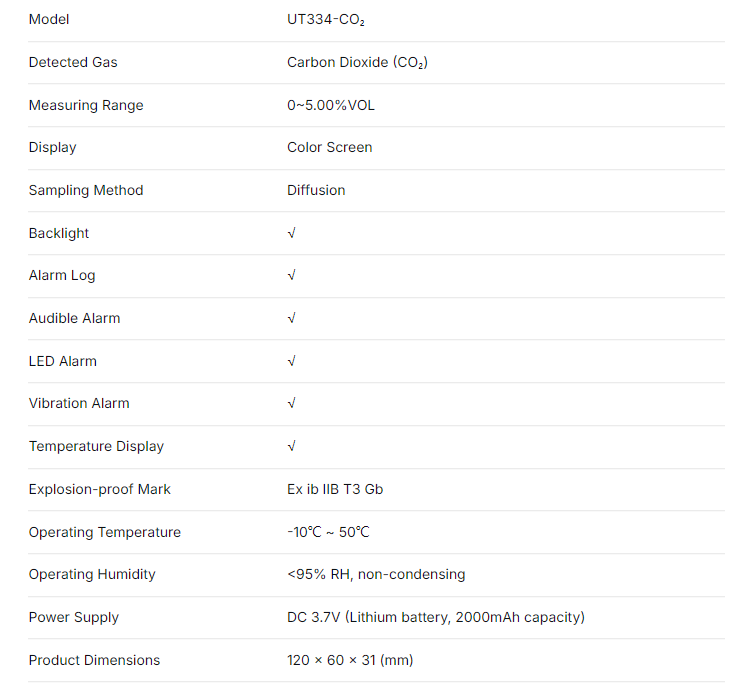The image size is (740, 686).
Task: Click the Audible Alarm checkmark symbol
Action: pyautogui.click(x=291, y=318)
